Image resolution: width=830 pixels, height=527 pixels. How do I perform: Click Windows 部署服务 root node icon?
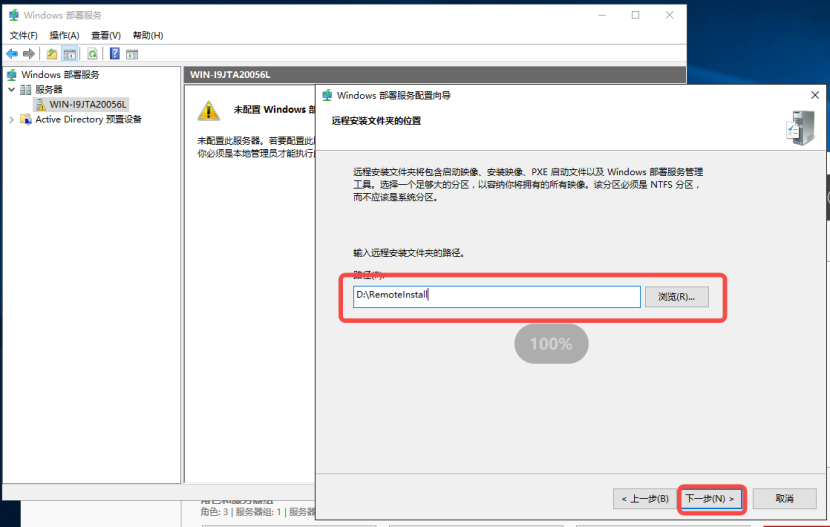[x=12, y=75]
